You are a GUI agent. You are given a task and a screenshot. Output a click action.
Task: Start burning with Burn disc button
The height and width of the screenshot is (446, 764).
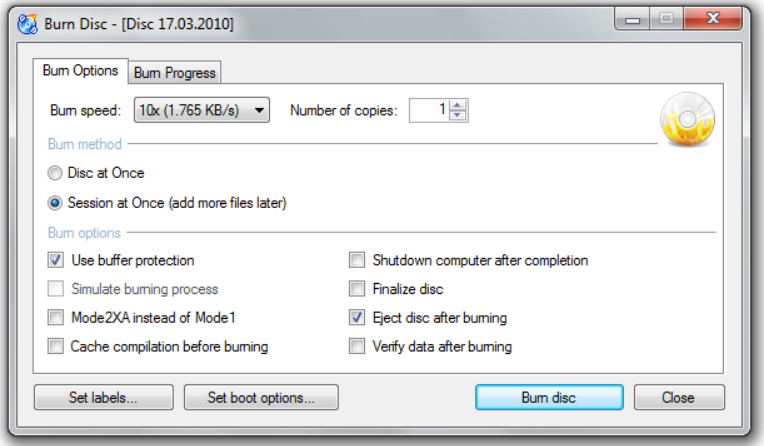(549, 397)
